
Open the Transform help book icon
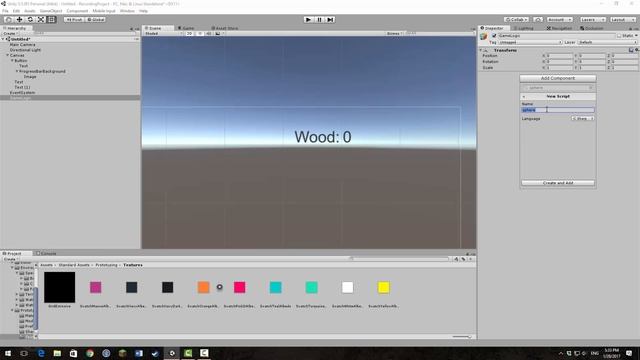(631, 50)
